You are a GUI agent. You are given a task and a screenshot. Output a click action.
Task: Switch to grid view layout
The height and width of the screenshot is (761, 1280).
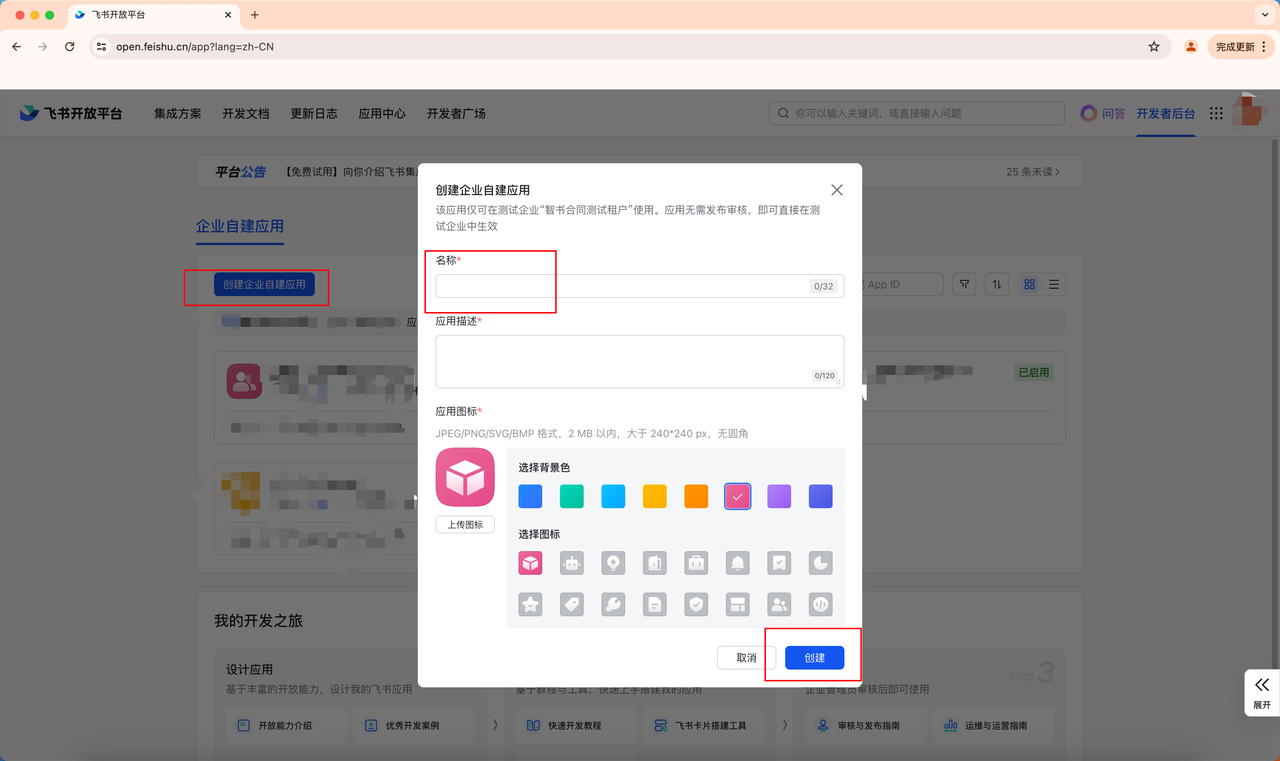point(1029,285)
